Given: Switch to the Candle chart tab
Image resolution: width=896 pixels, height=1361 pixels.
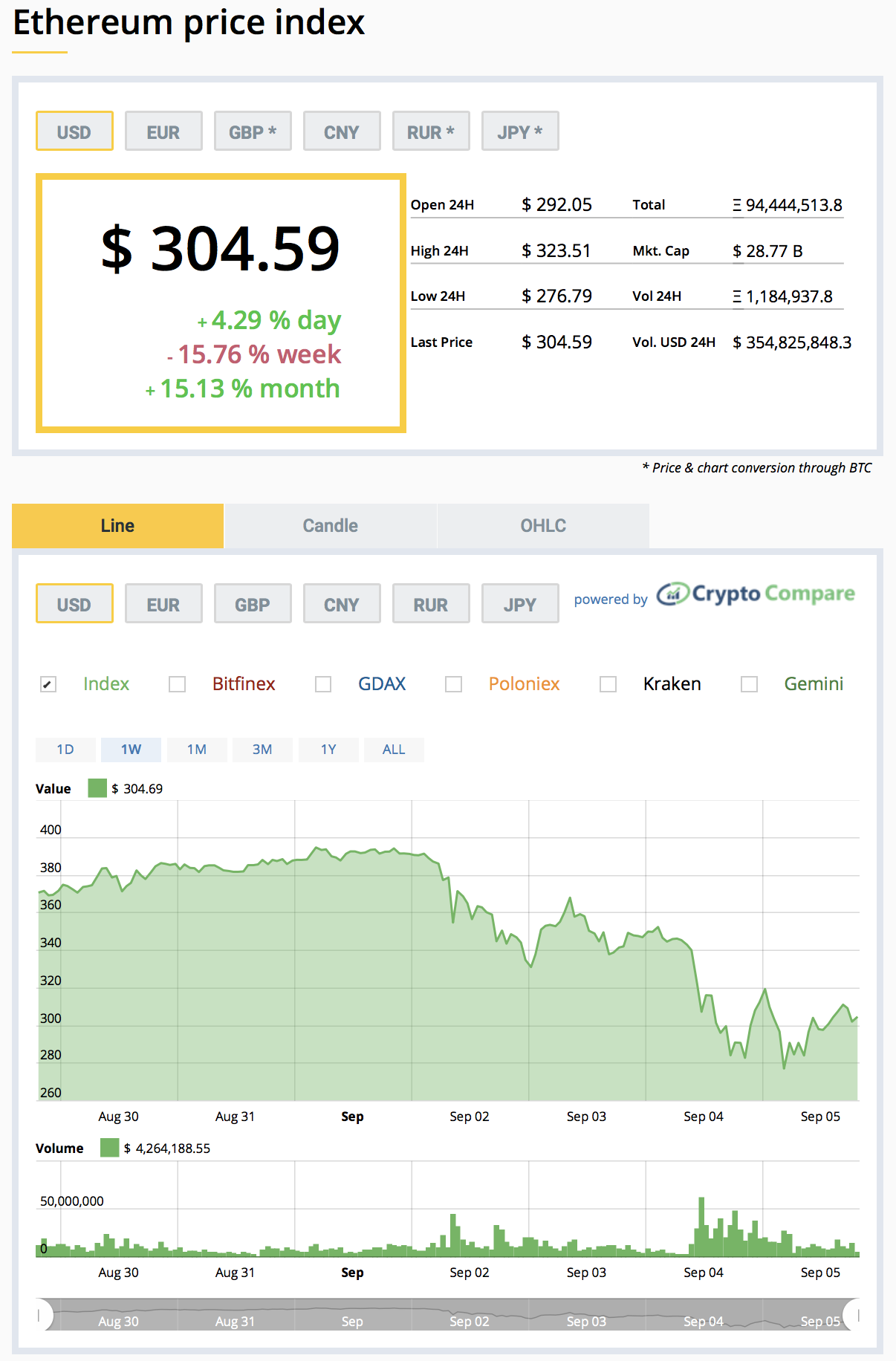Looking at the screenshot, I should pyautogui.click(x=331, y=526).
